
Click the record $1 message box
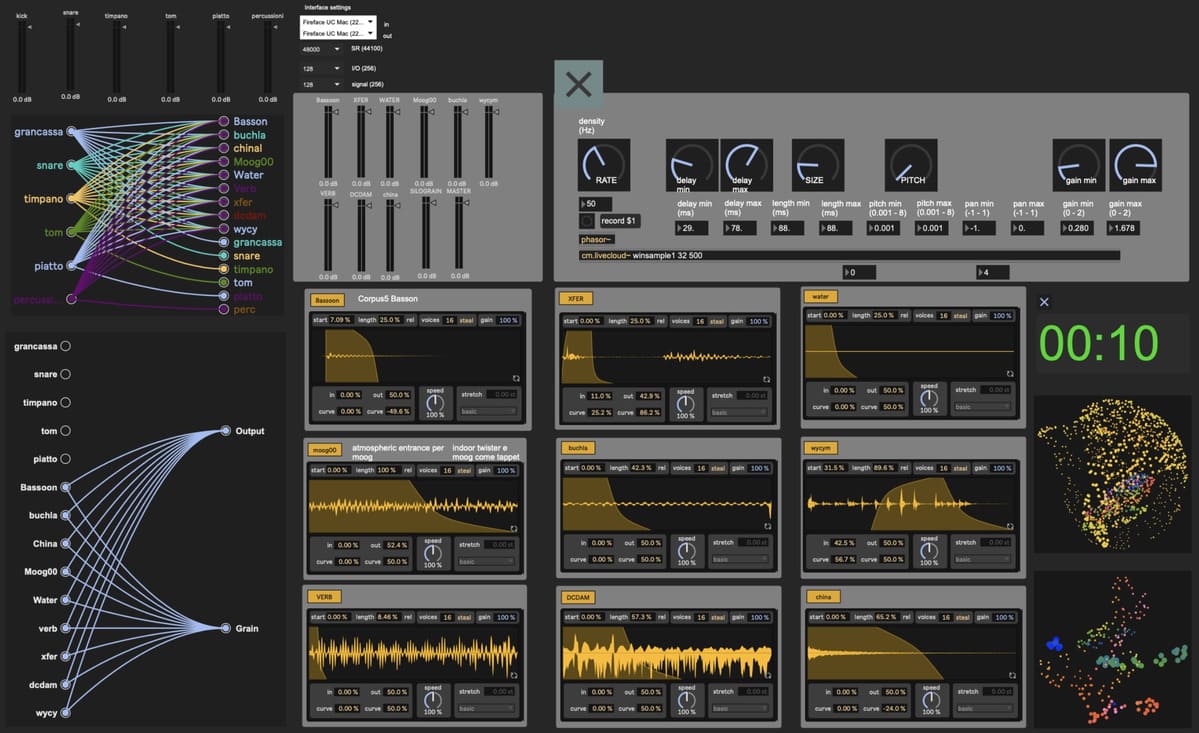point(619,221)
